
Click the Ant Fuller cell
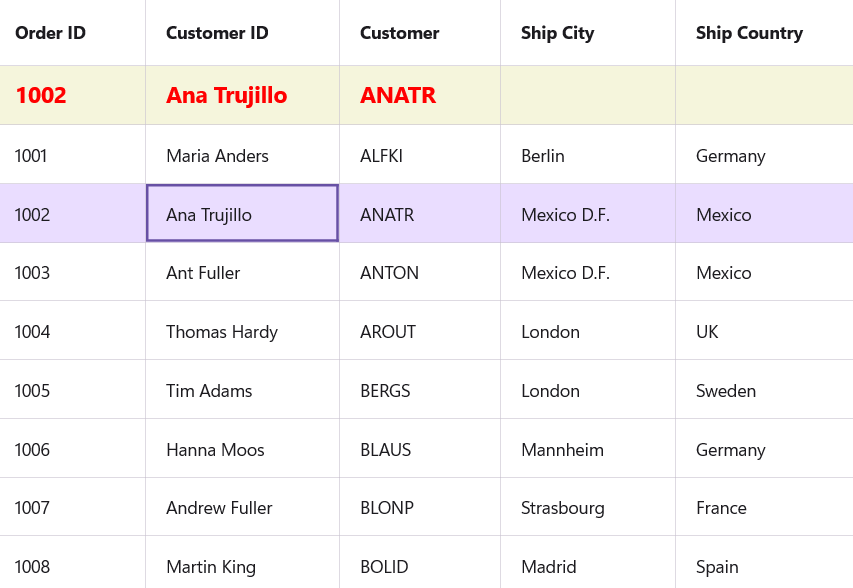(203, 273)
